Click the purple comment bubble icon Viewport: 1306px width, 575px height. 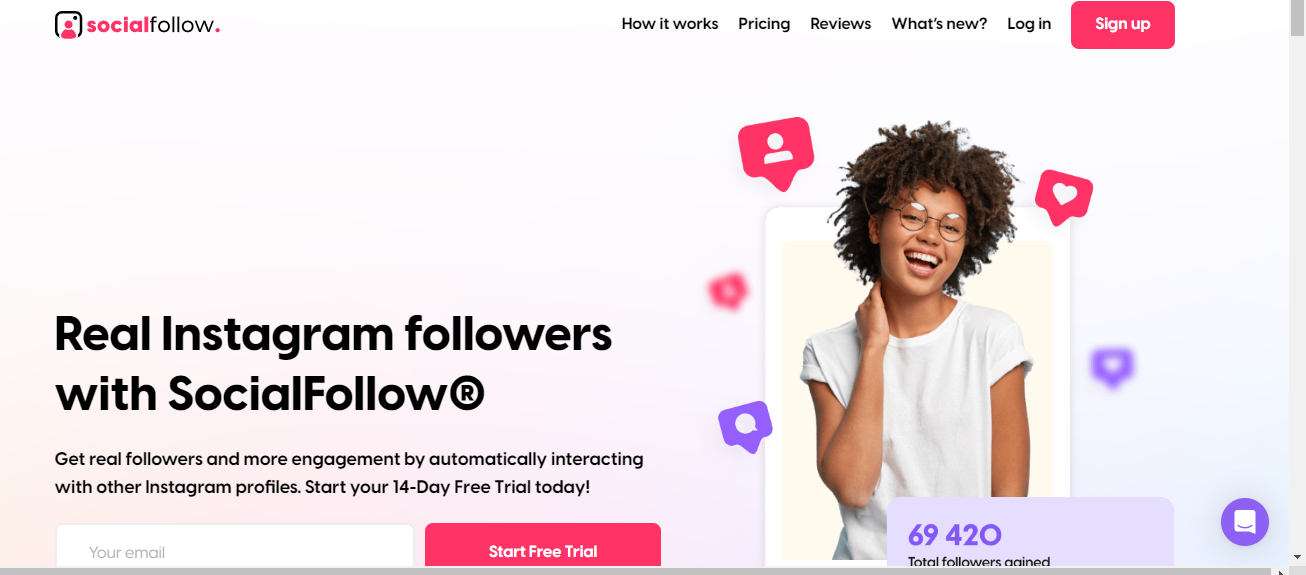[746, 426]
